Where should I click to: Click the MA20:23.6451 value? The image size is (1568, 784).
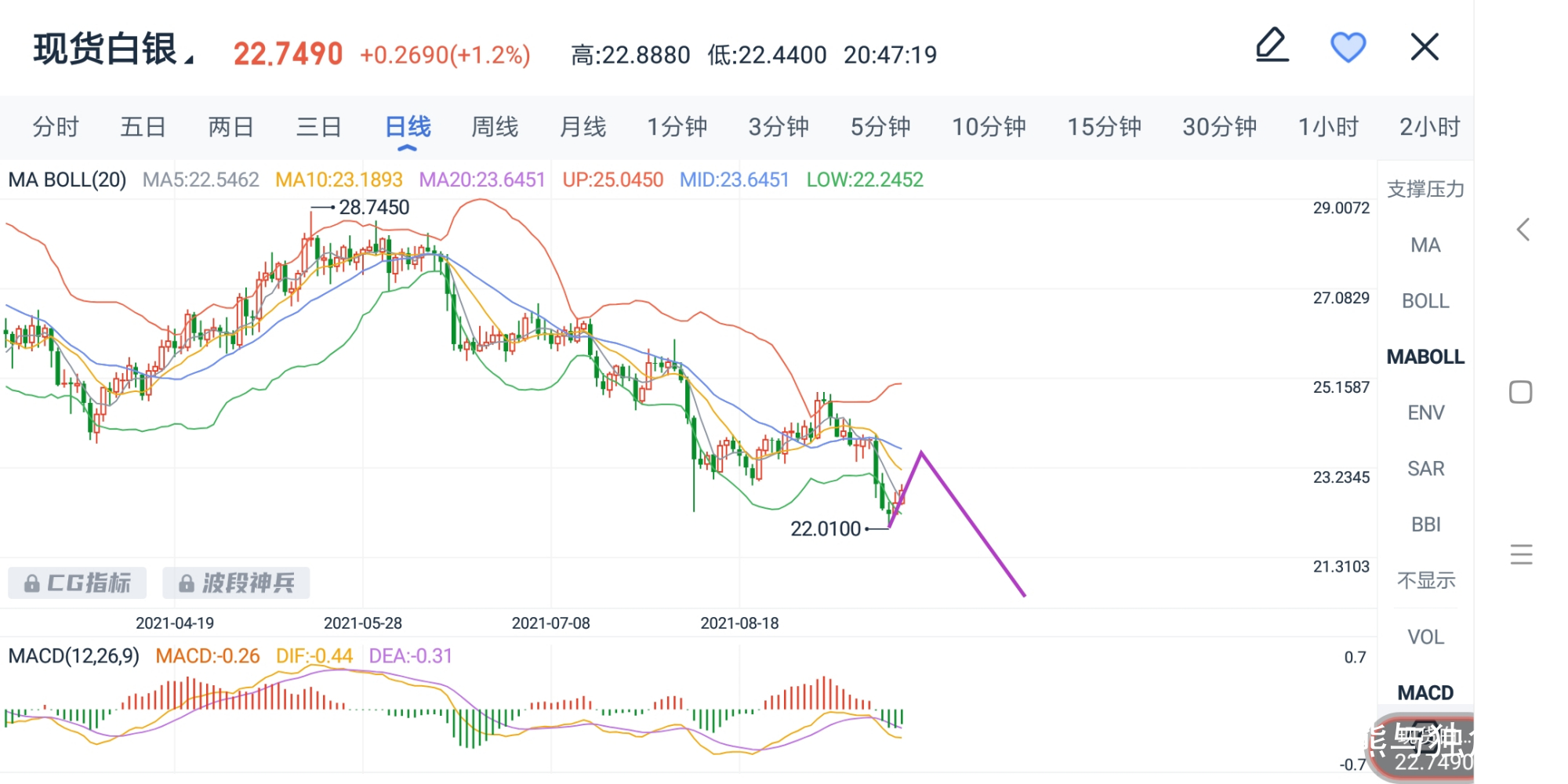pos(482,180)
